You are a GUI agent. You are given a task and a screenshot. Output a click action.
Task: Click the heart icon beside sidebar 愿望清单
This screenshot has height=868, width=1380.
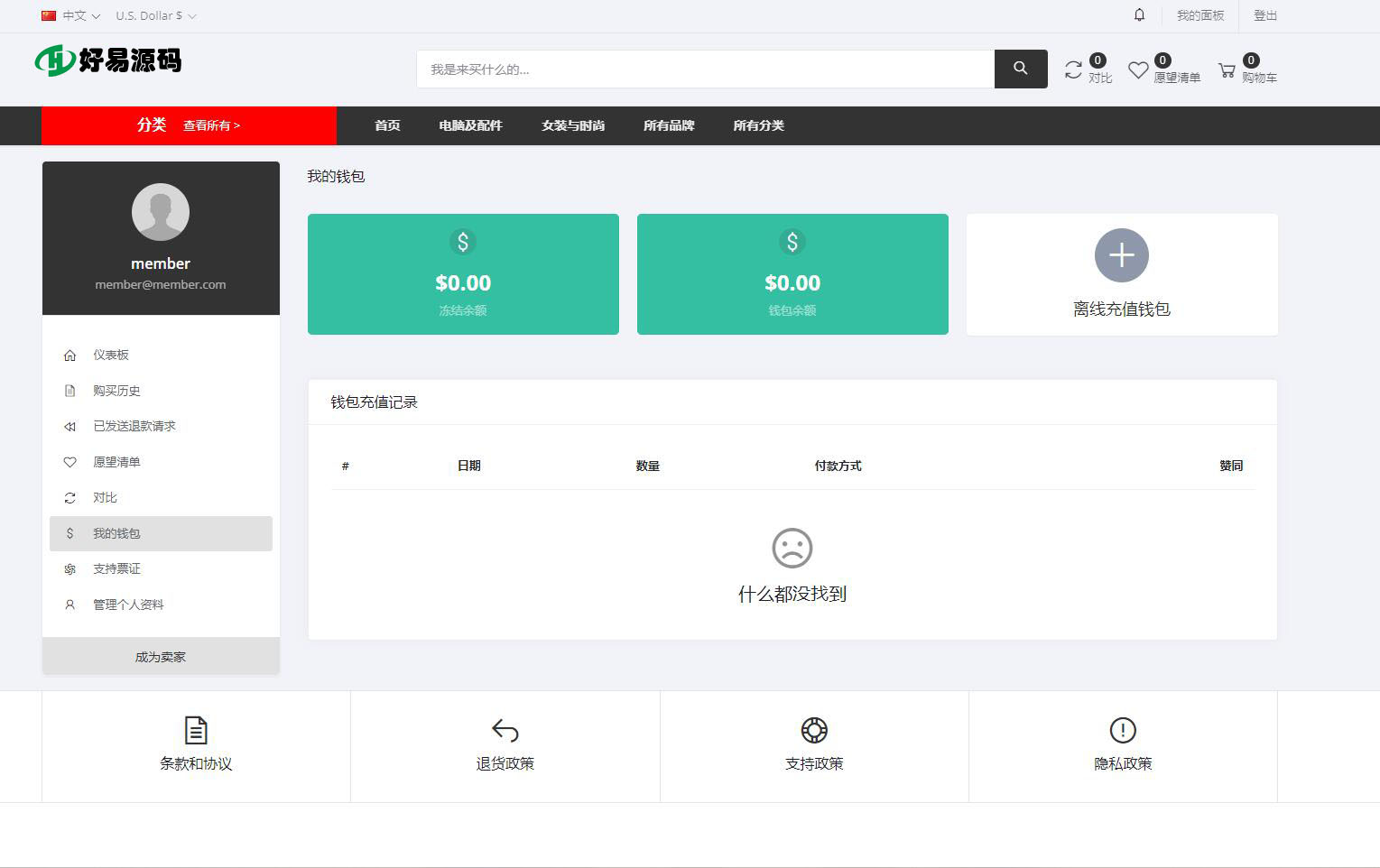(69, 462)
